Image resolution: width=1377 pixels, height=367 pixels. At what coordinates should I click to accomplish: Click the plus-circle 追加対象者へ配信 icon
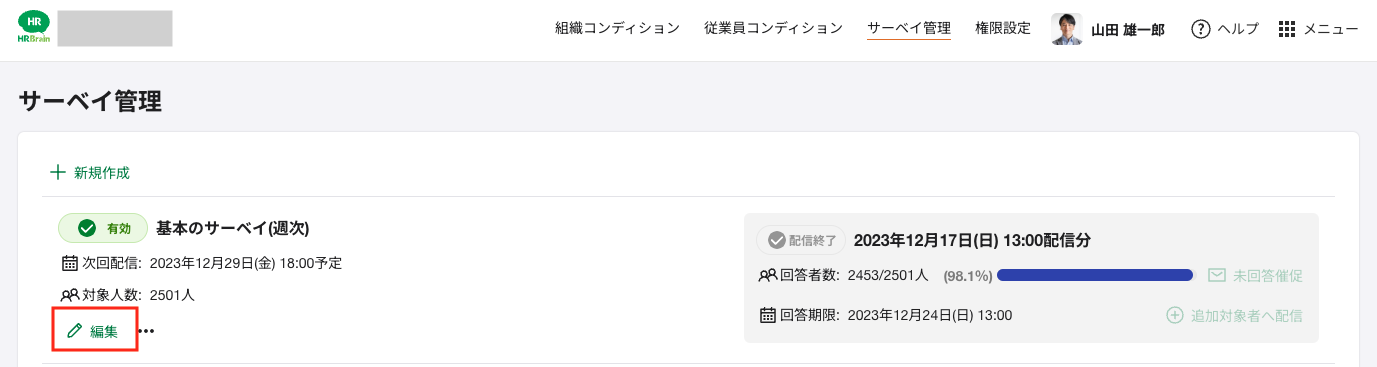point(1175,315)
